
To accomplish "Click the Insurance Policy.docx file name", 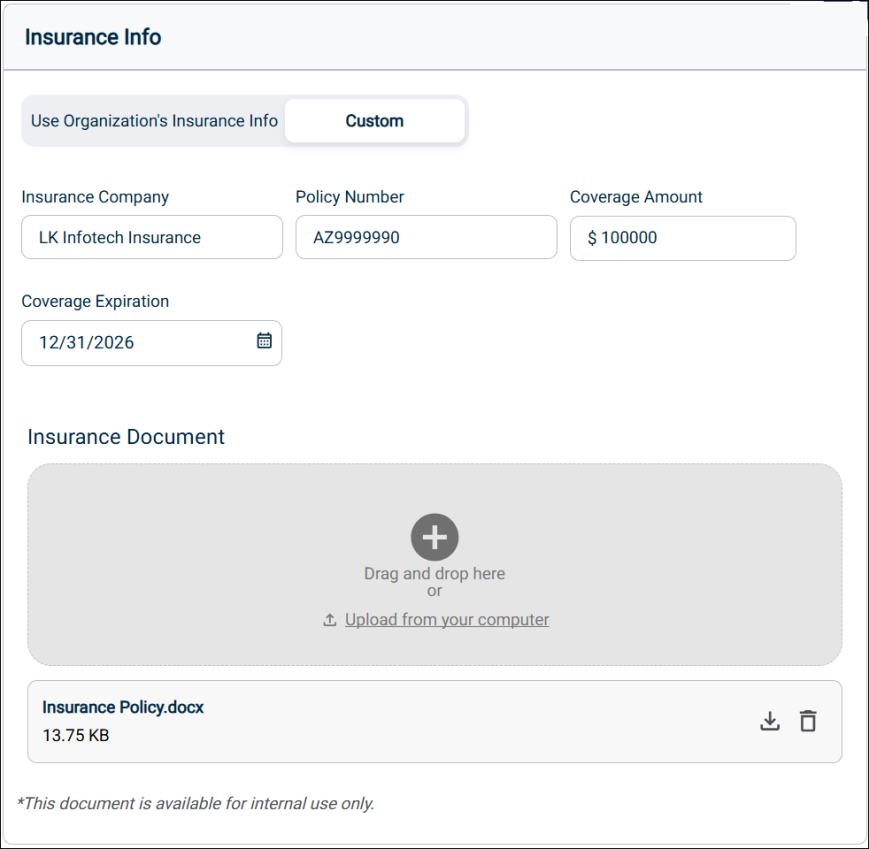I will pyautogui.click(x=123, y=707).
